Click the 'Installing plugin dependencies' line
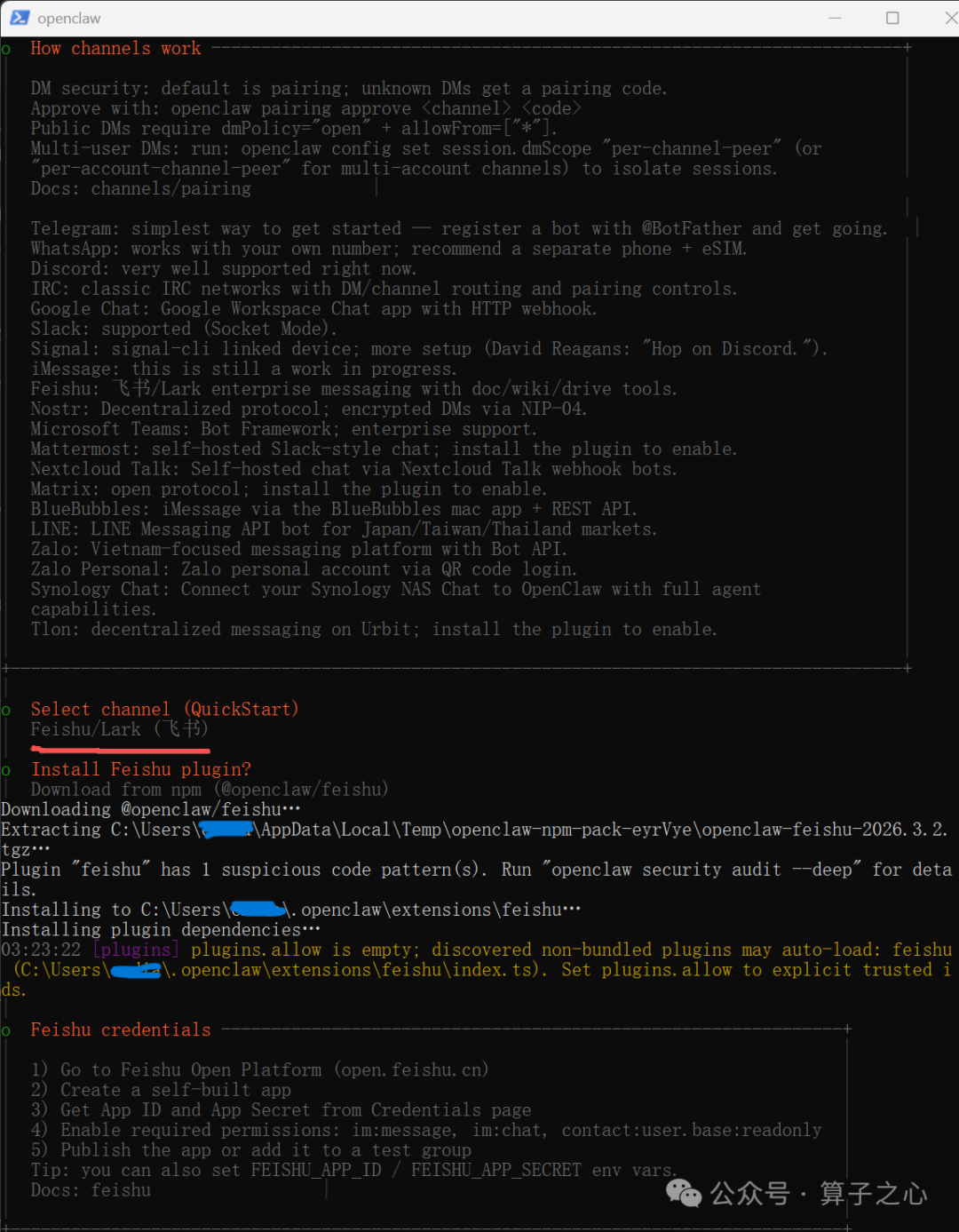 point(161,930)
